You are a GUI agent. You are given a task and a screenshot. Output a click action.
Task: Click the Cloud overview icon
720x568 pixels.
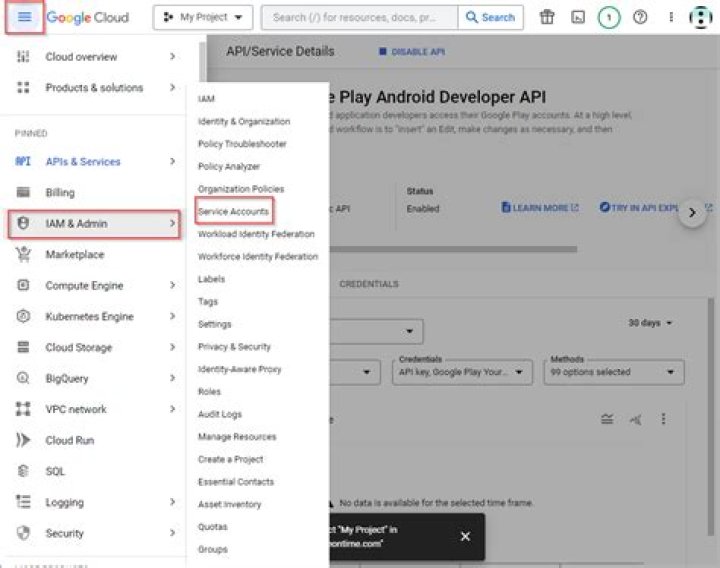tap(23, 56)
